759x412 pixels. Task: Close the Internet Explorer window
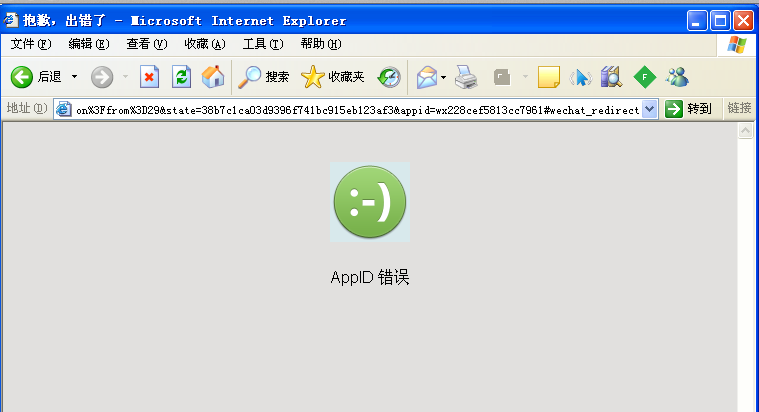[x=743, y=21]
